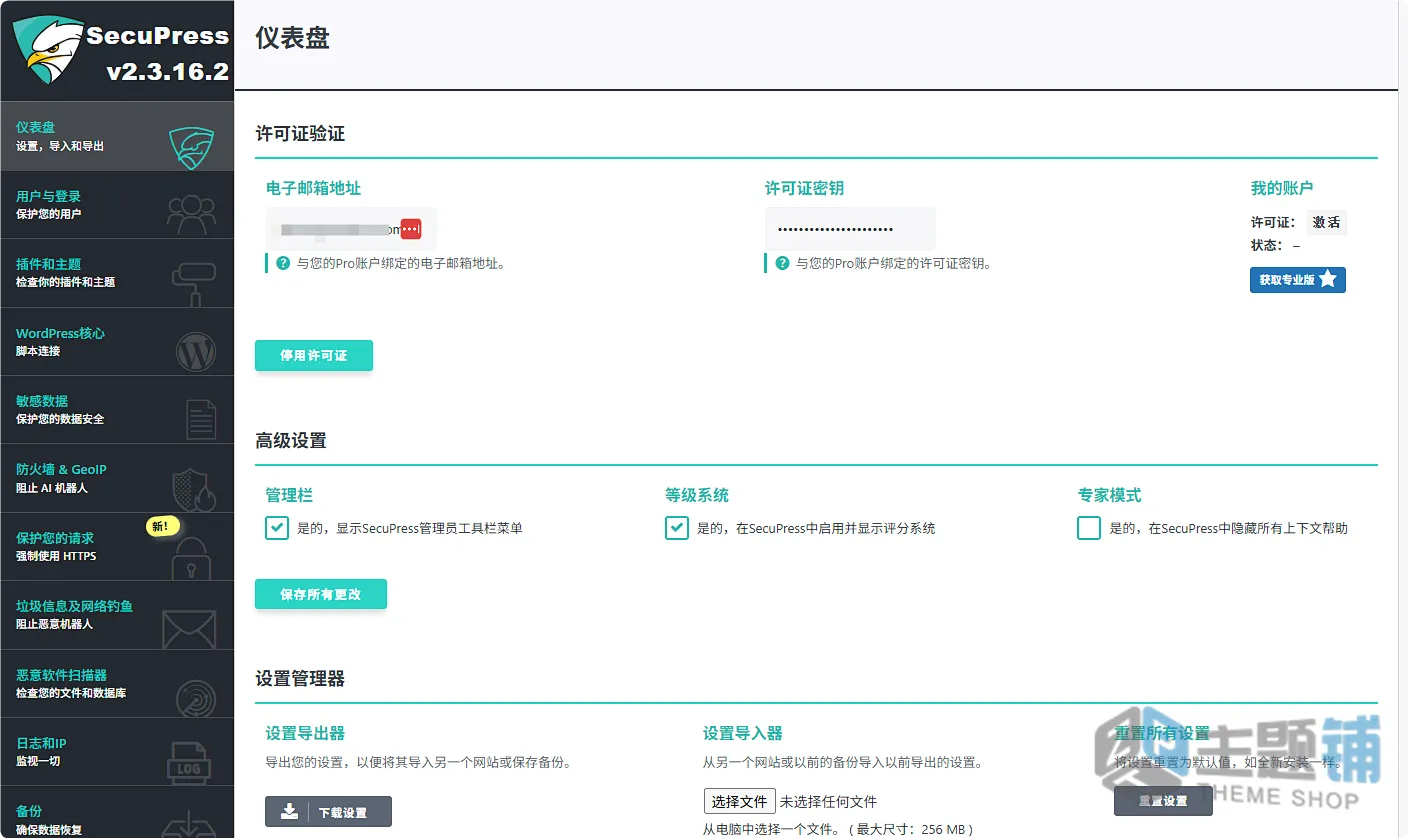The width and height of the screenshot is (1408, 838).
Task: Enable the 专家模式 expert mode checkbox
Action: (1089, 528)
